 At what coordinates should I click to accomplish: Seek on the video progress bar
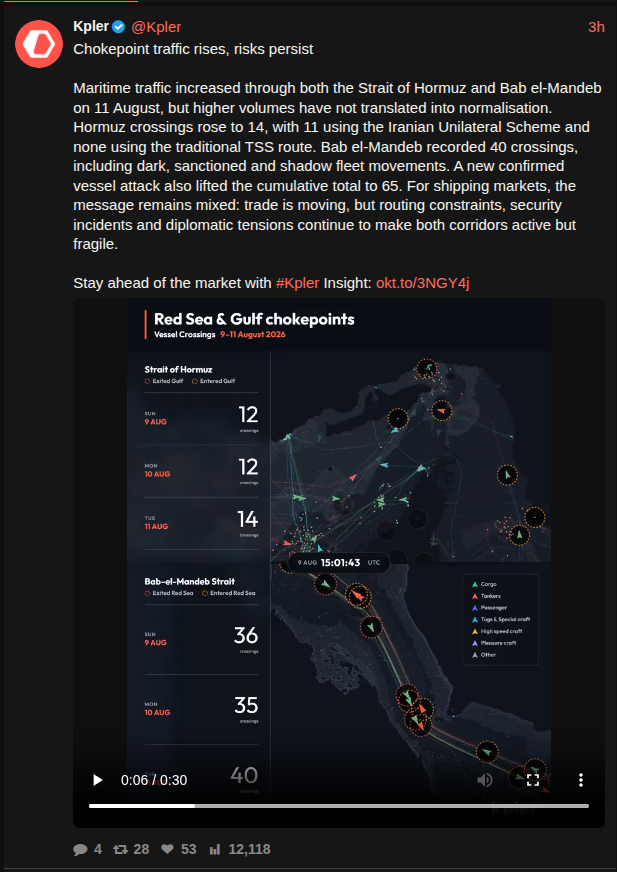339,805
